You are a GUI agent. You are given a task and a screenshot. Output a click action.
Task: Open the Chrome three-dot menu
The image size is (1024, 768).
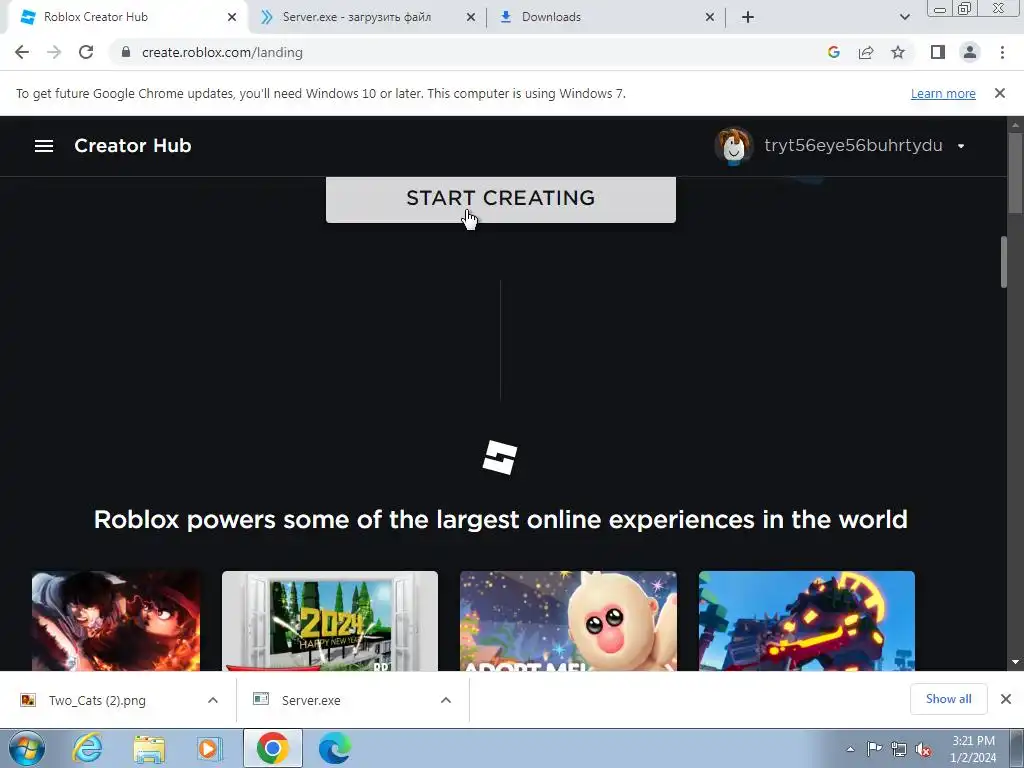(1002, 52)
